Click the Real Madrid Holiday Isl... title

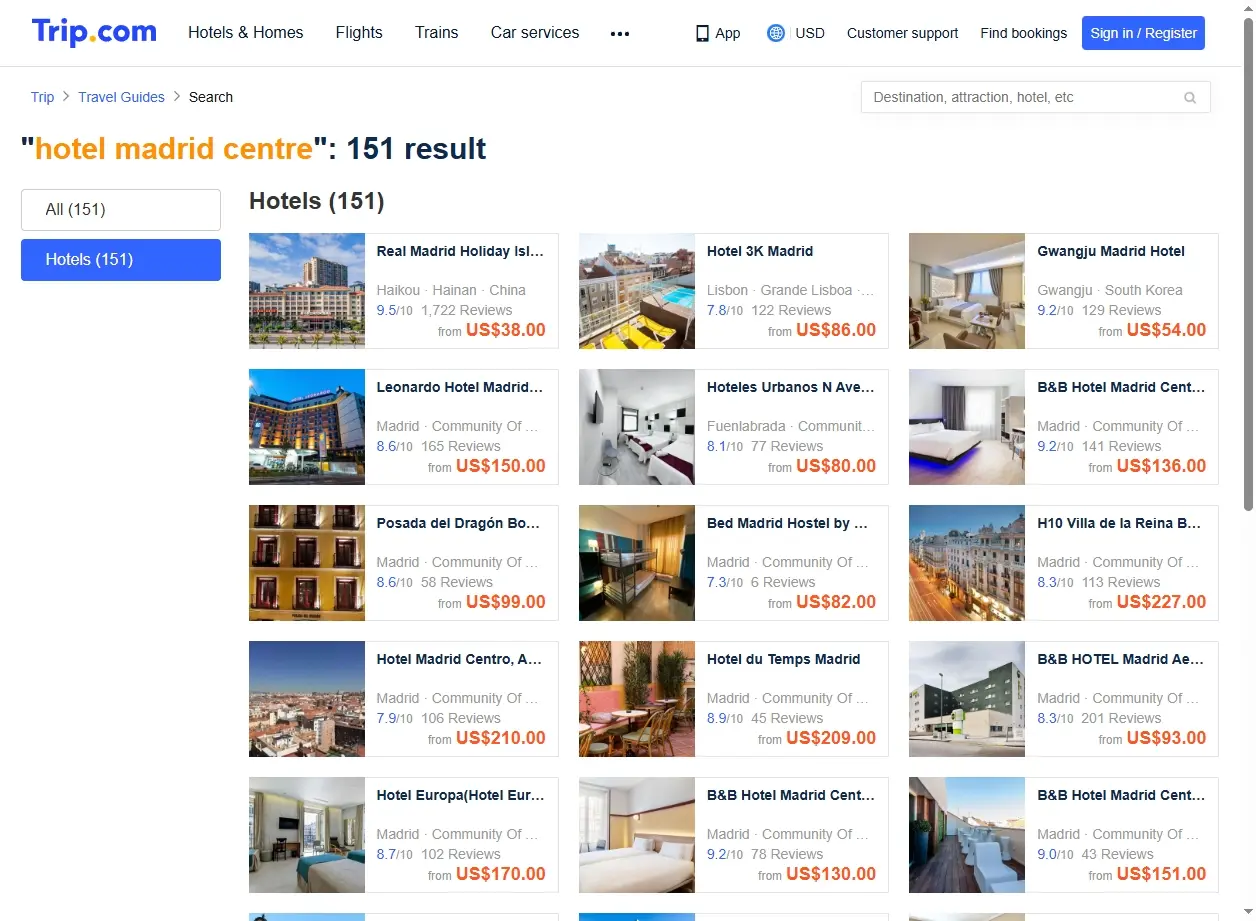460,251
